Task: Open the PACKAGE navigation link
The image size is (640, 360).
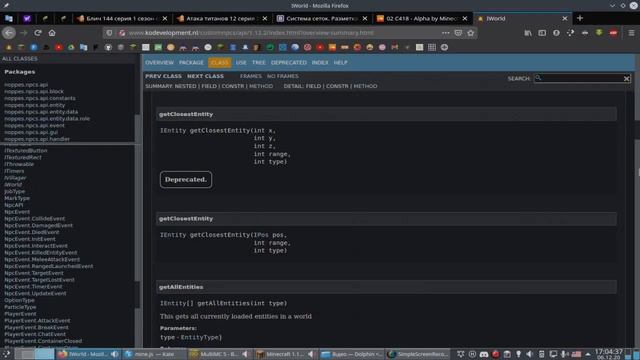Action: point(191,62)
